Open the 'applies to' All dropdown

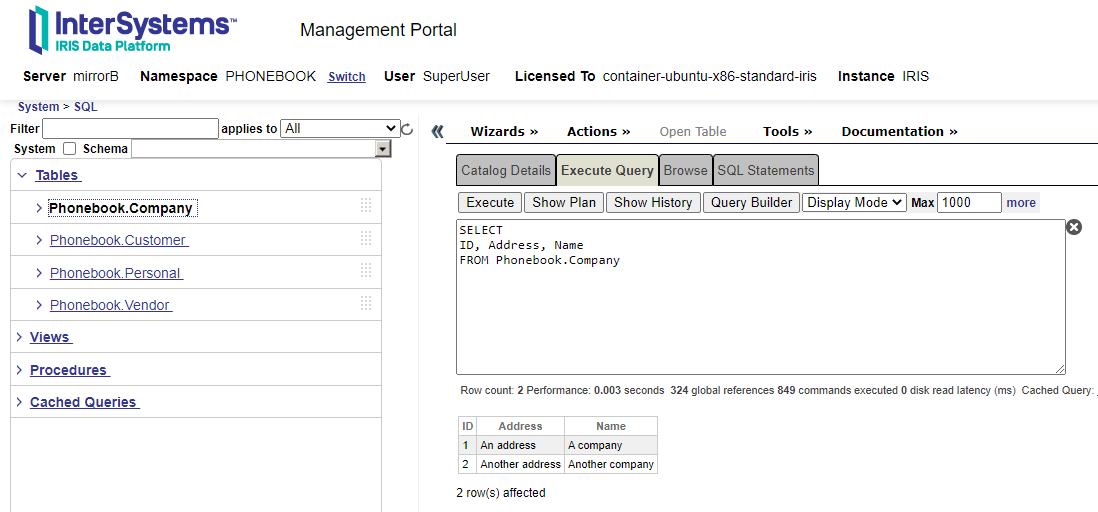coord(340,128)
